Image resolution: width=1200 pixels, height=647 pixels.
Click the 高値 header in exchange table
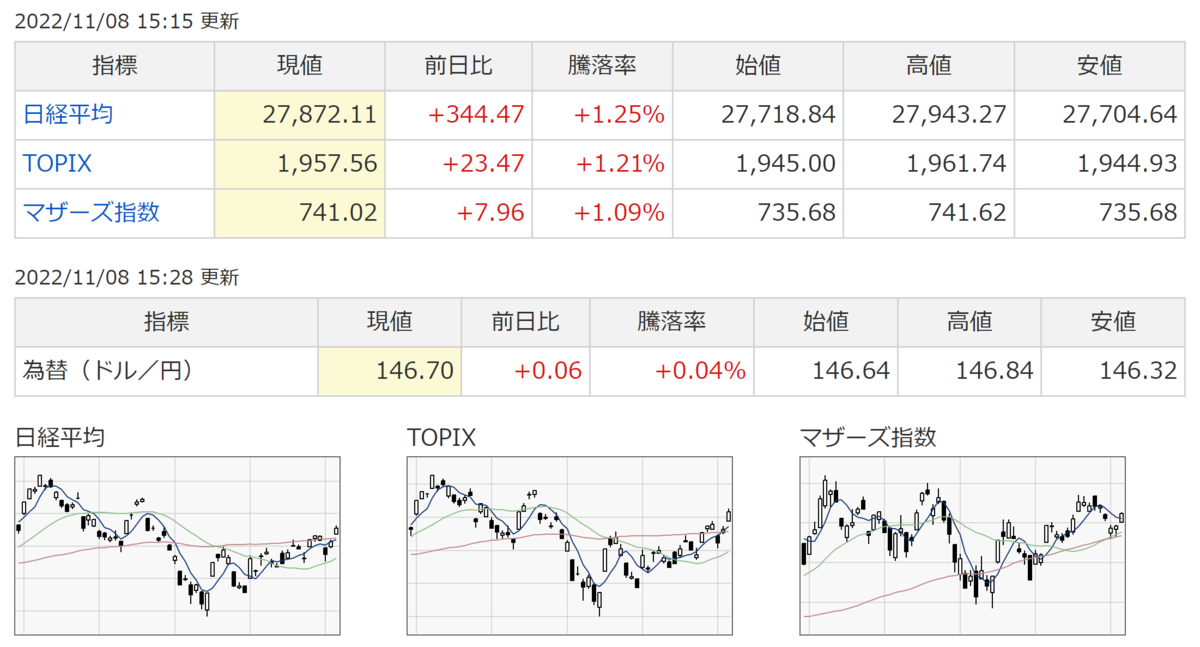[970, 322]
